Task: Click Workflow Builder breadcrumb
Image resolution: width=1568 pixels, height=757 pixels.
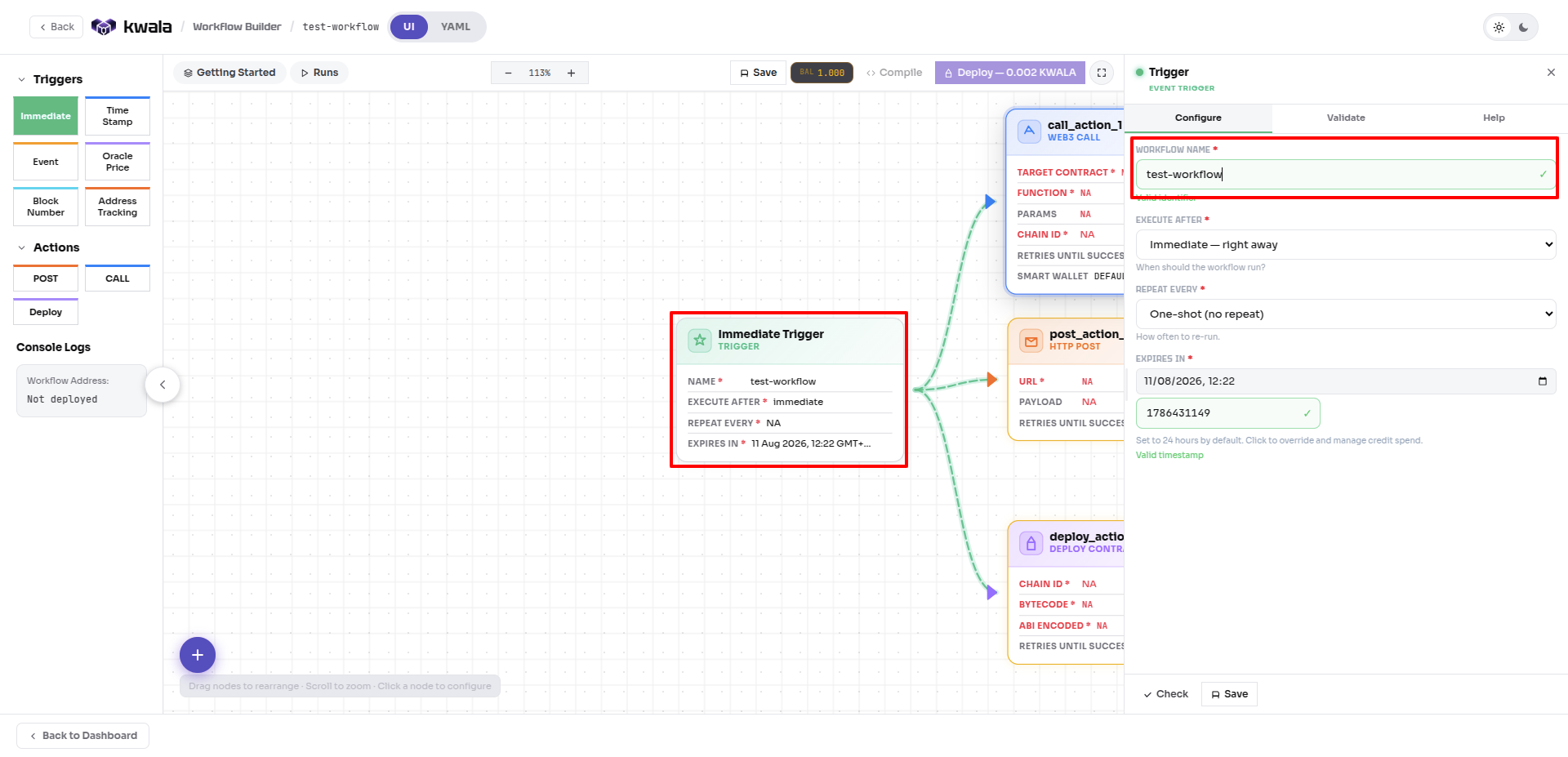Action: tap(237, 27)
